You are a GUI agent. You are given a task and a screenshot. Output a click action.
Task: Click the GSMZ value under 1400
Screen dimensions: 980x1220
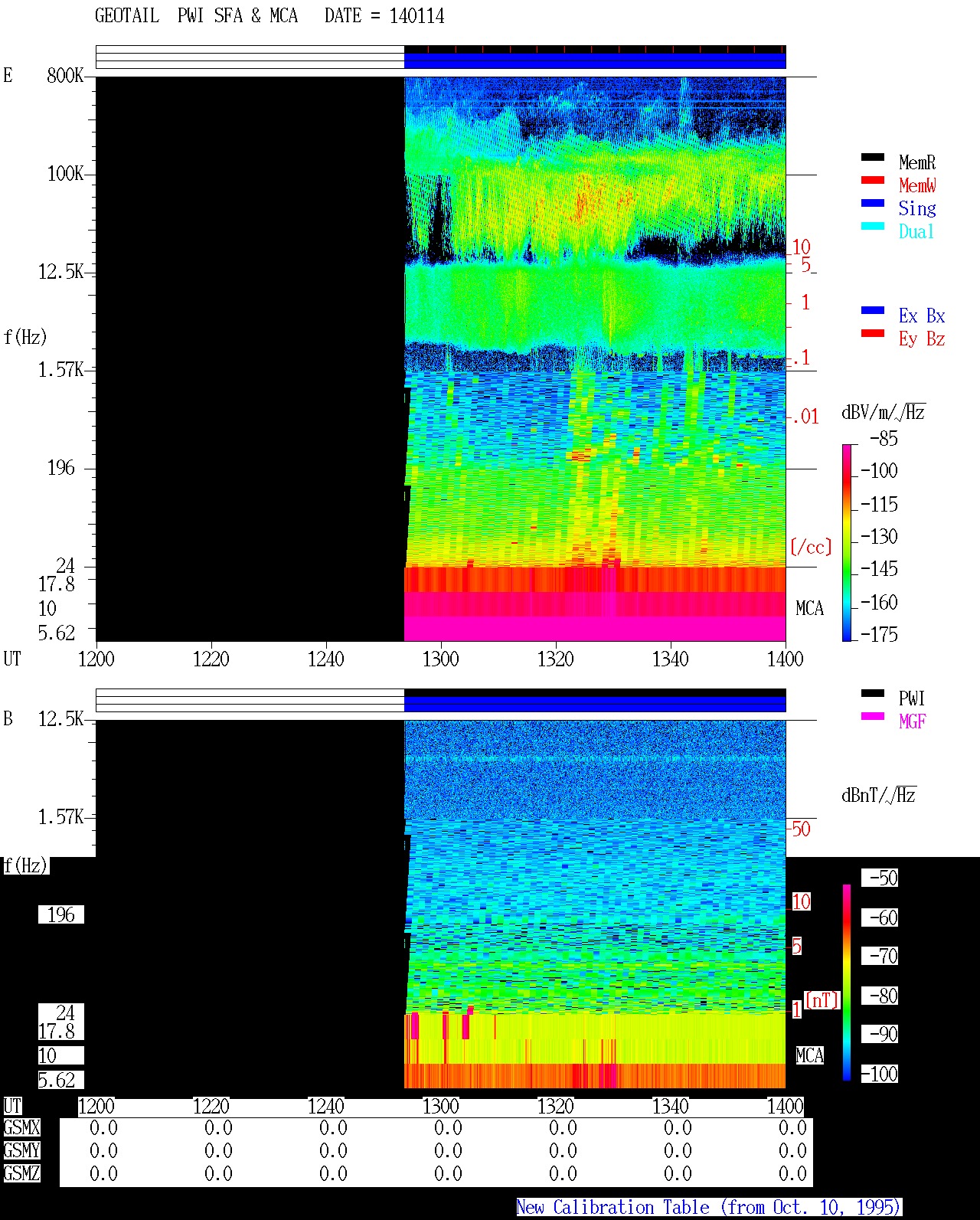(x=792, y=1173)
